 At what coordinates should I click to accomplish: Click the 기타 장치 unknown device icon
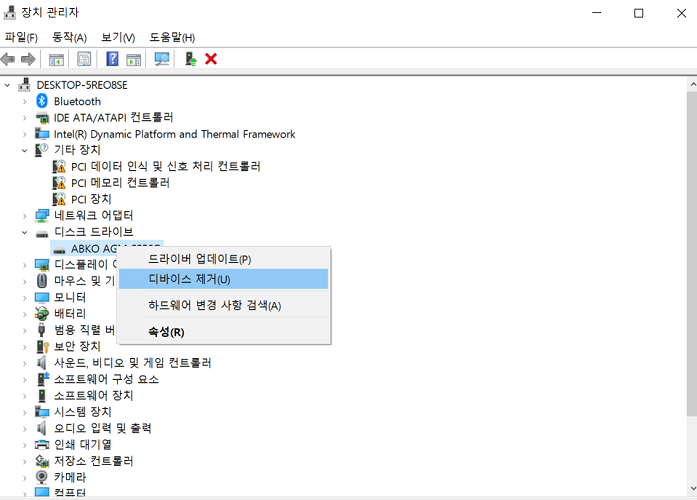(41, 150)
